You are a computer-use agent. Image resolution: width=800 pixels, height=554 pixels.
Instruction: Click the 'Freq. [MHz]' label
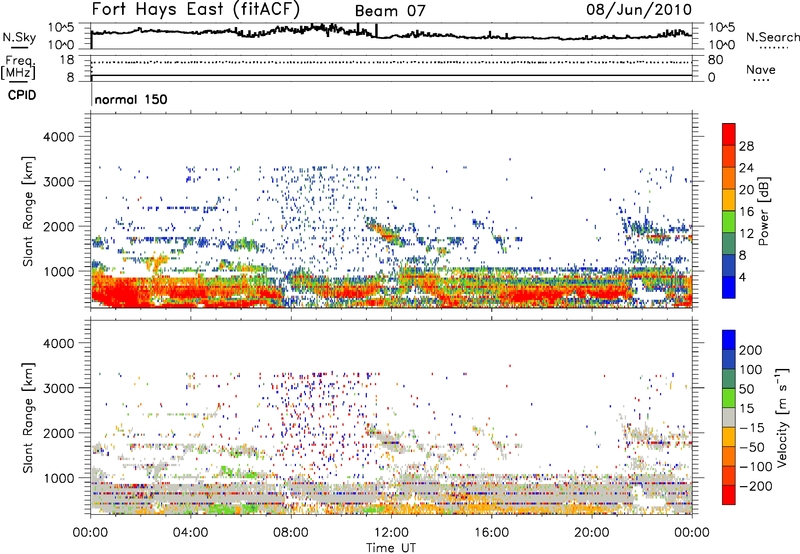tap(18, 67)
